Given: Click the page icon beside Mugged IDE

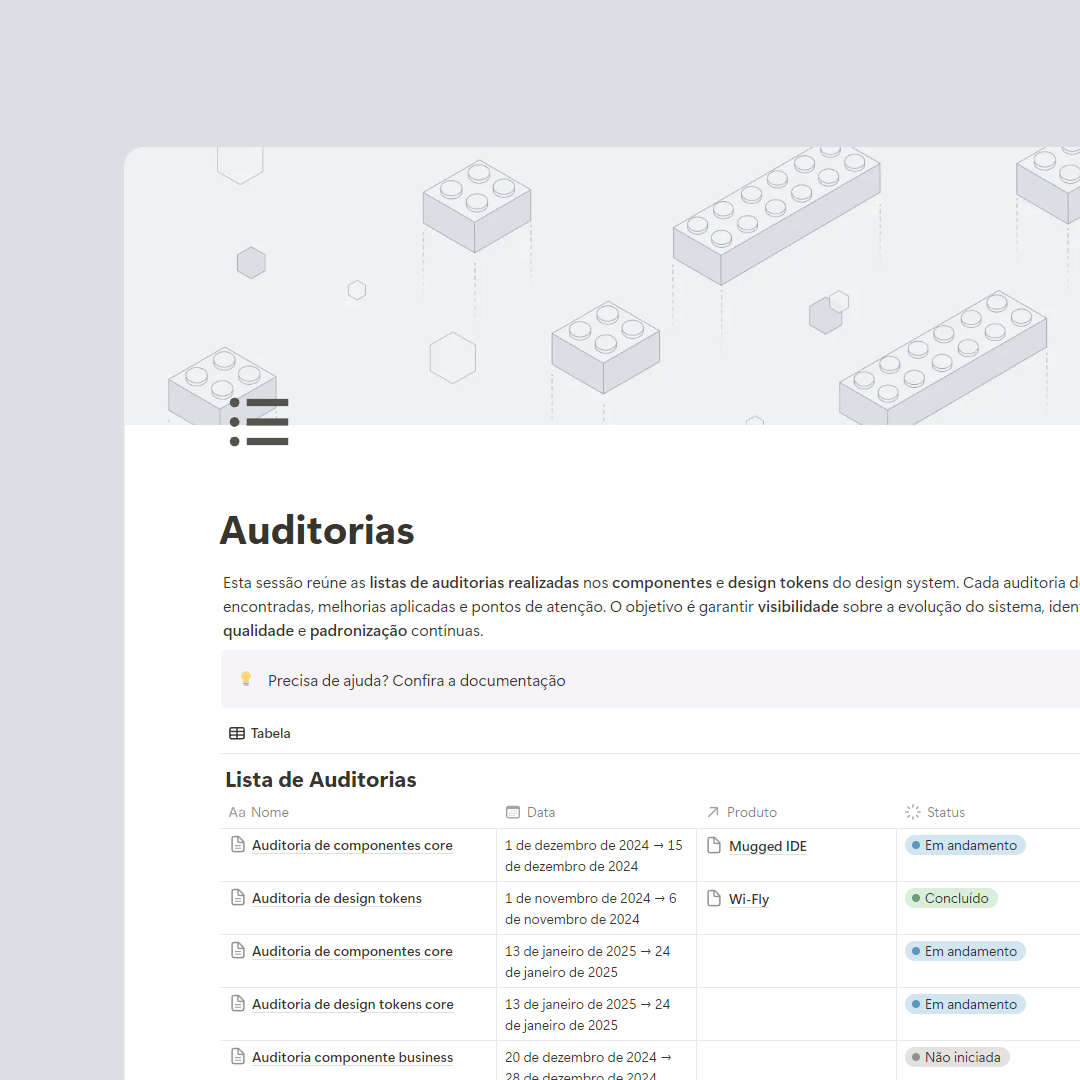Looking at the screenshot, I should pos(714,846).
